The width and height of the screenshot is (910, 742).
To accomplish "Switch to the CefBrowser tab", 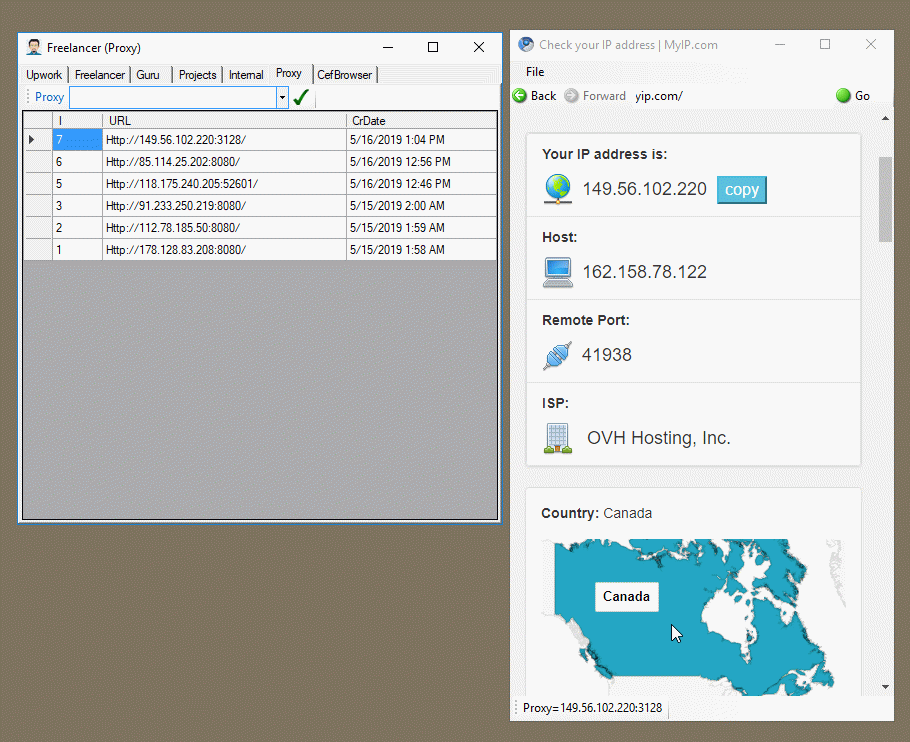I will click(345, 75).
